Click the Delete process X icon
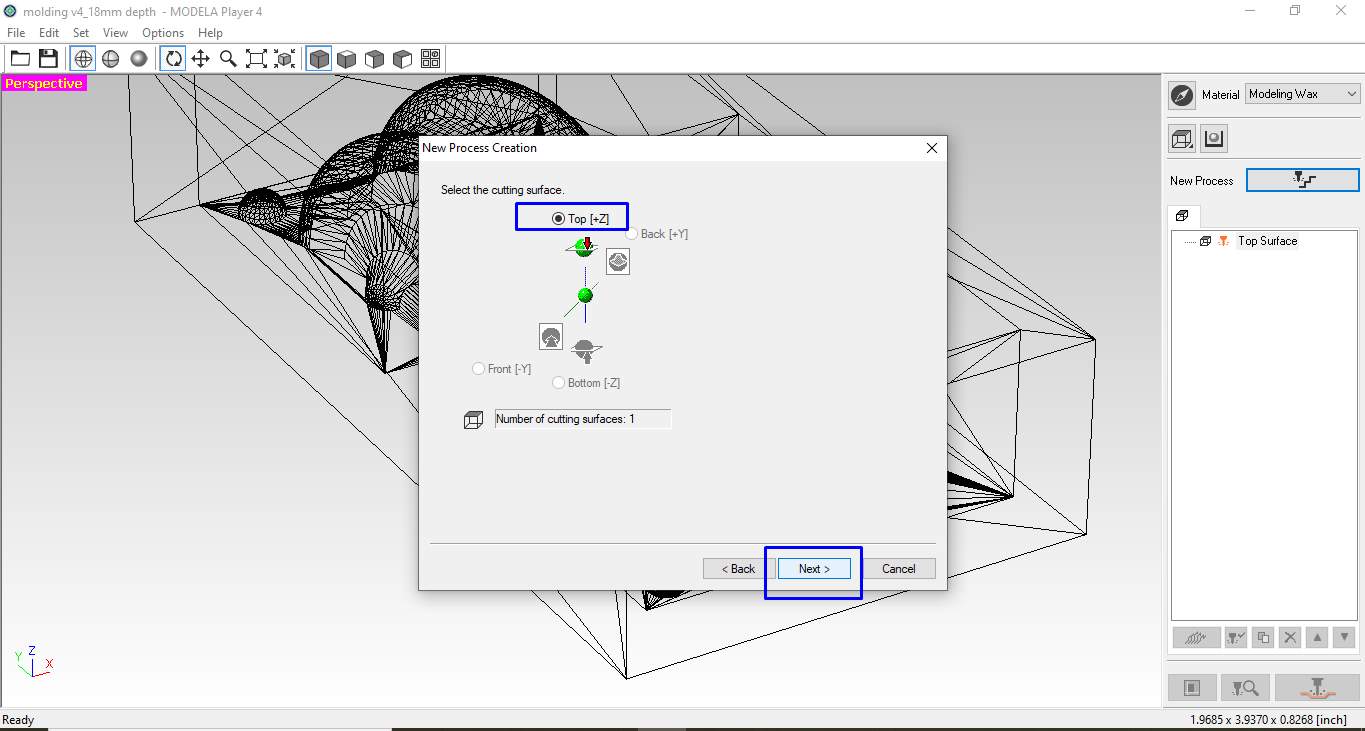The width and height of the screenshot is (1365, 731). point(1290,637)
